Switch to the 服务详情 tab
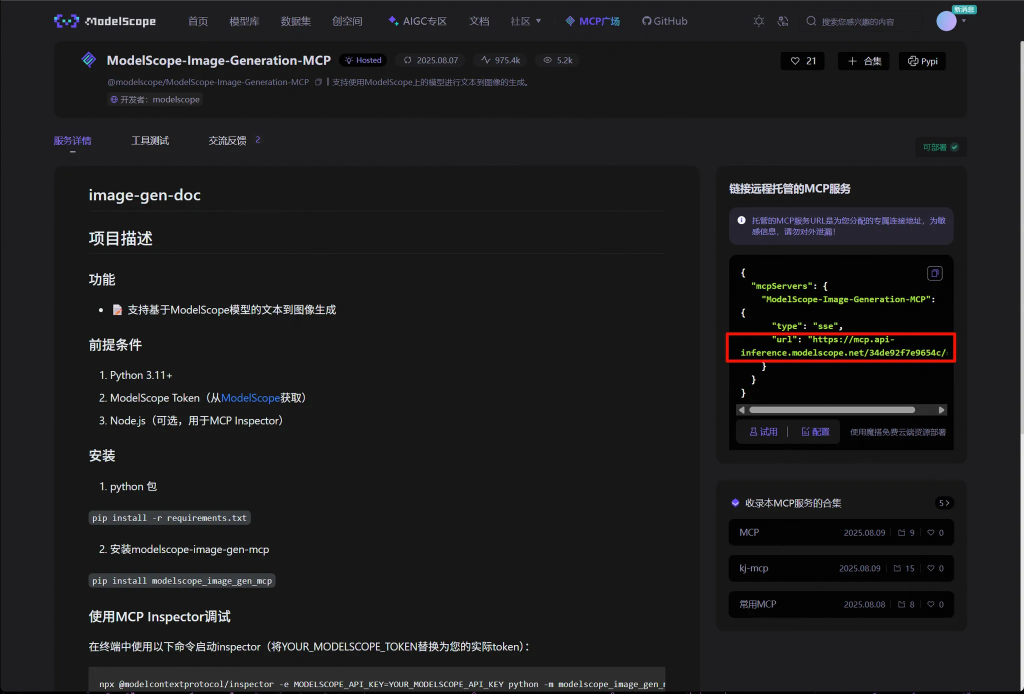The image size is (1024, 694). pos(72,140)
